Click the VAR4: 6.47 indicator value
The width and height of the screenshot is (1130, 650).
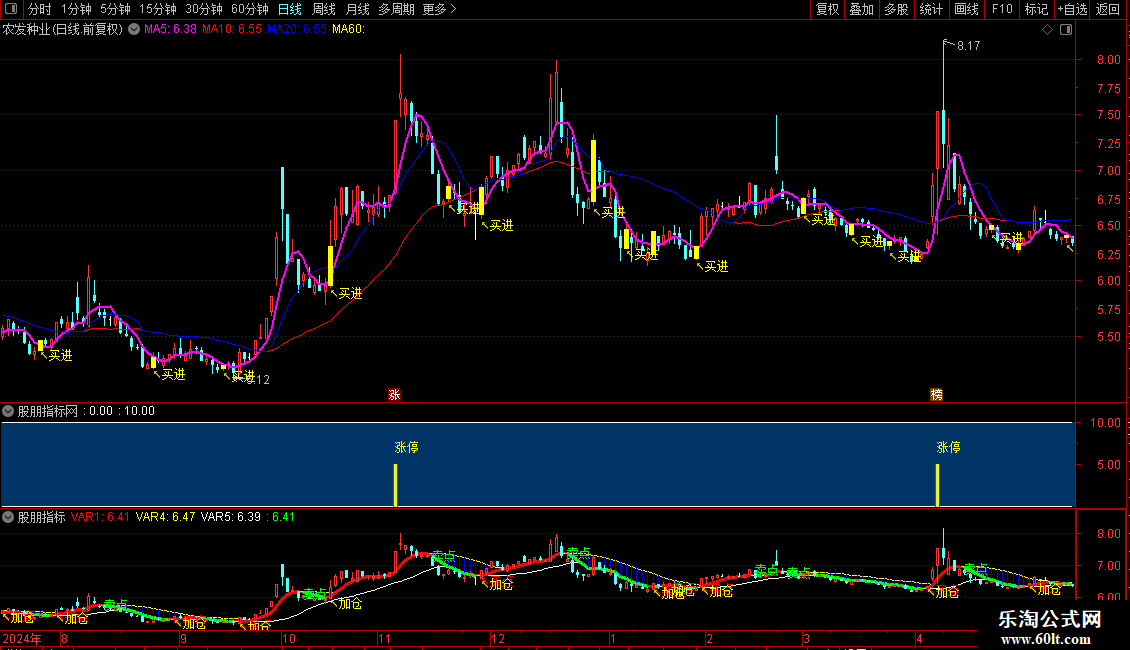click(165, 517)
